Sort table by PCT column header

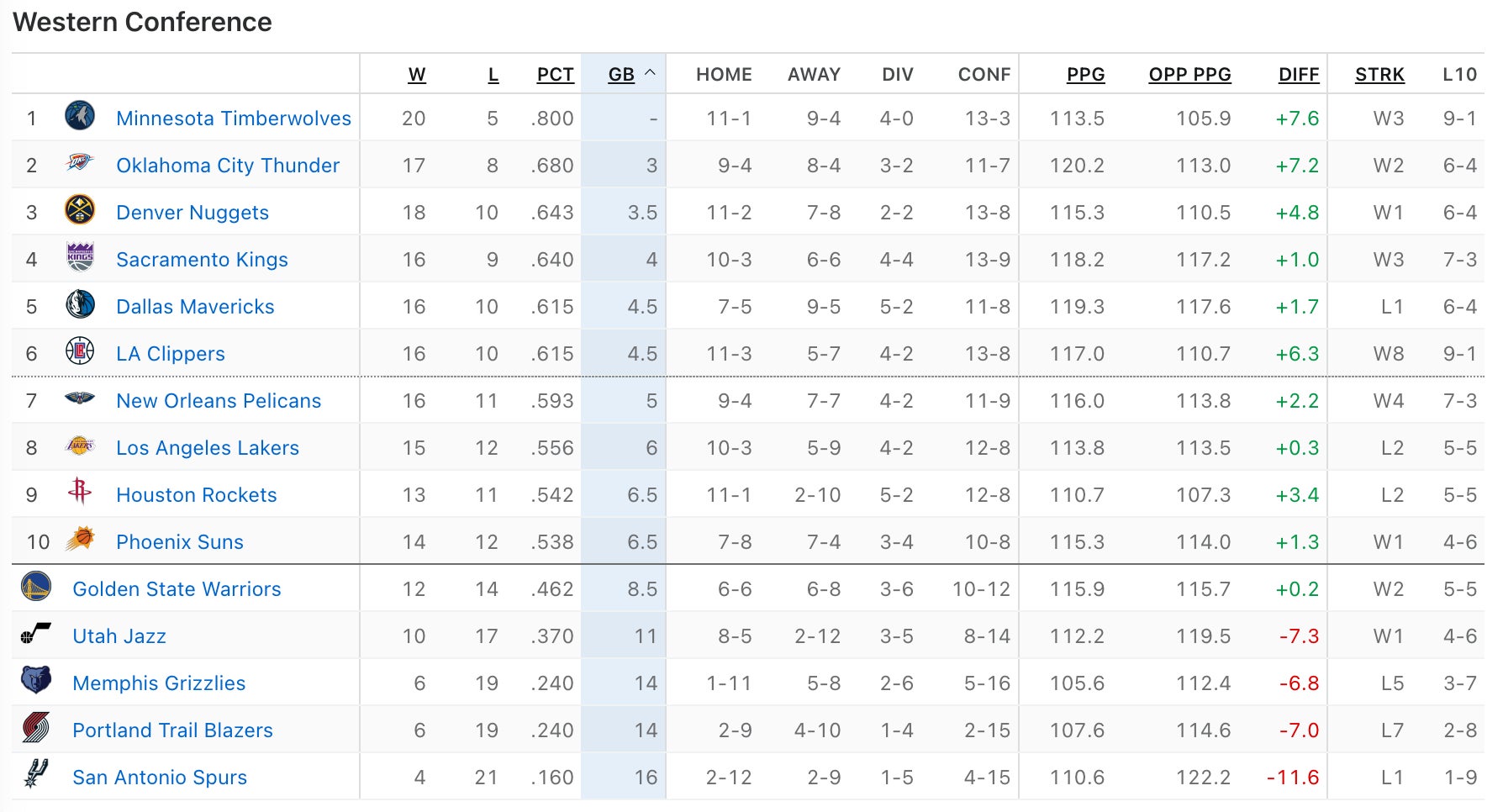tap(555, 75)
